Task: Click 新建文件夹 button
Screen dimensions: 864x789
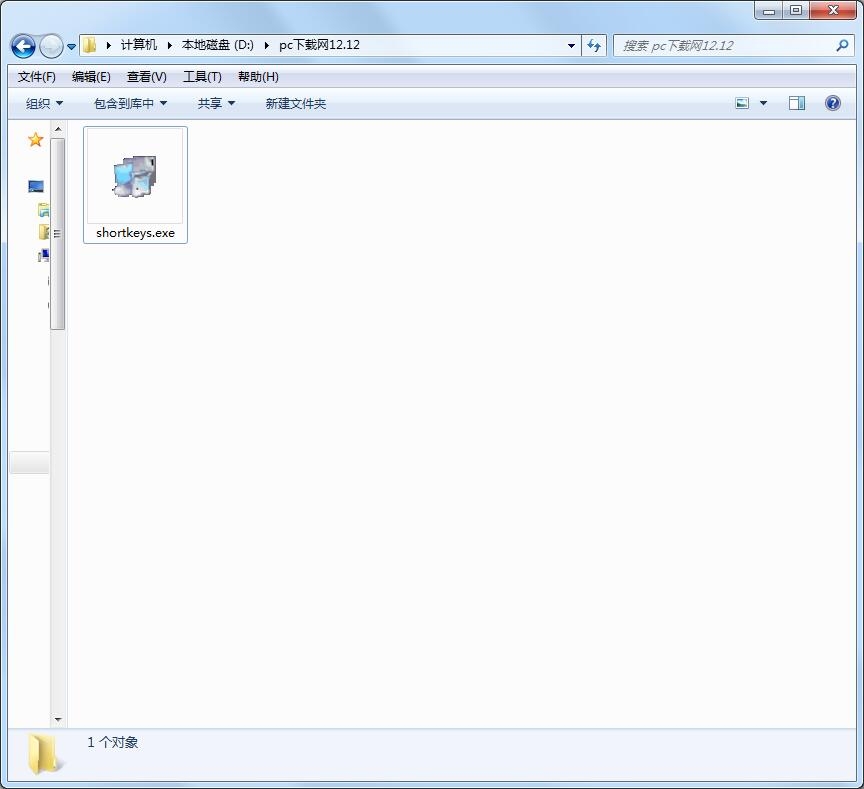Action: tap(296, 103)
